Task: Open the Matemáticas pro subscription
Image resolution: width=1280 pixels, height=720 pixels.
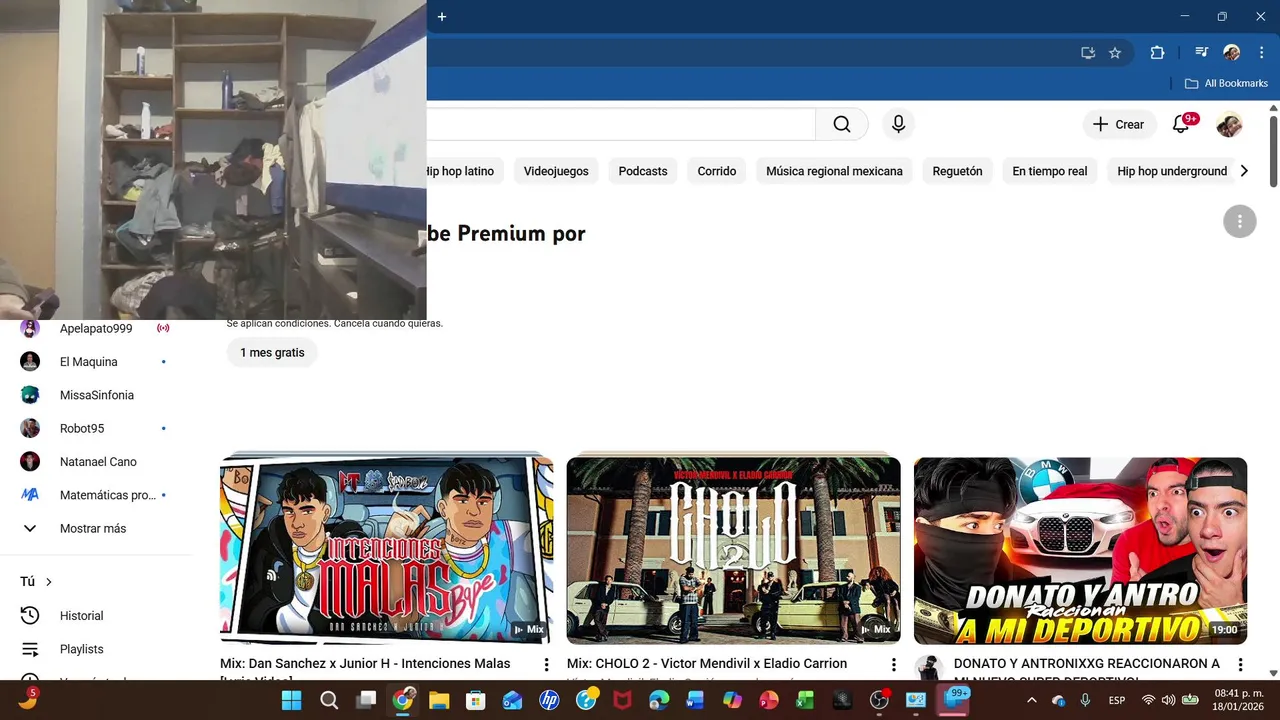Action: point(96,495)
